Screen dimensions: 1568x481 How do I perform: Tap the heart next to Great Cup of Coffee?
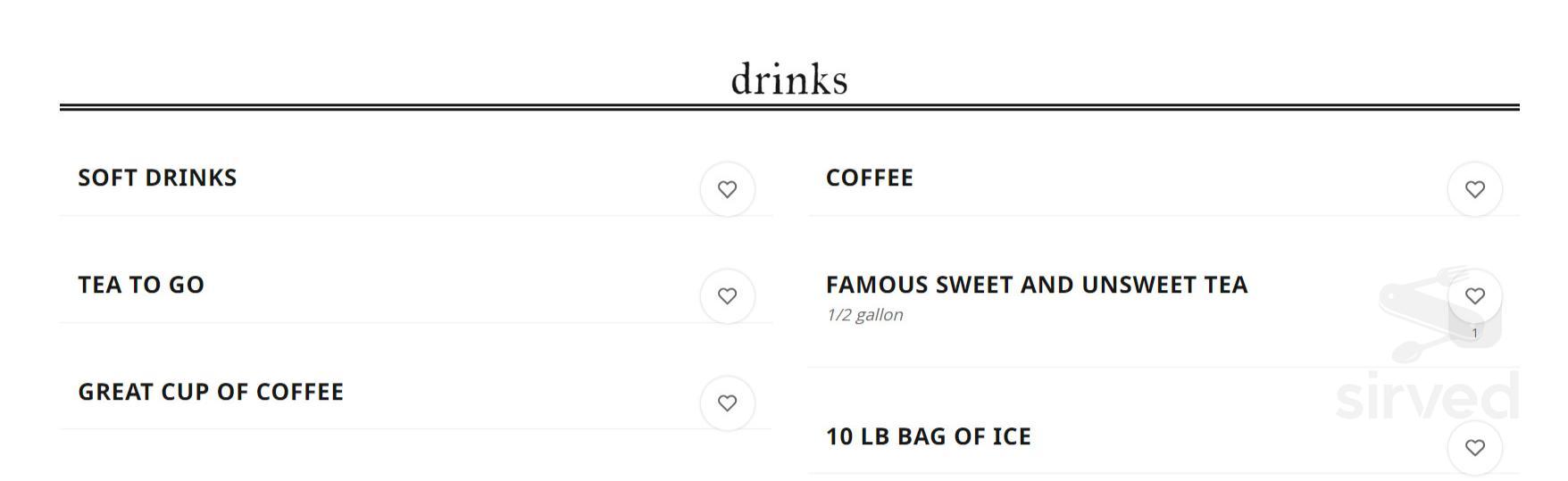[x=727, y=403]
